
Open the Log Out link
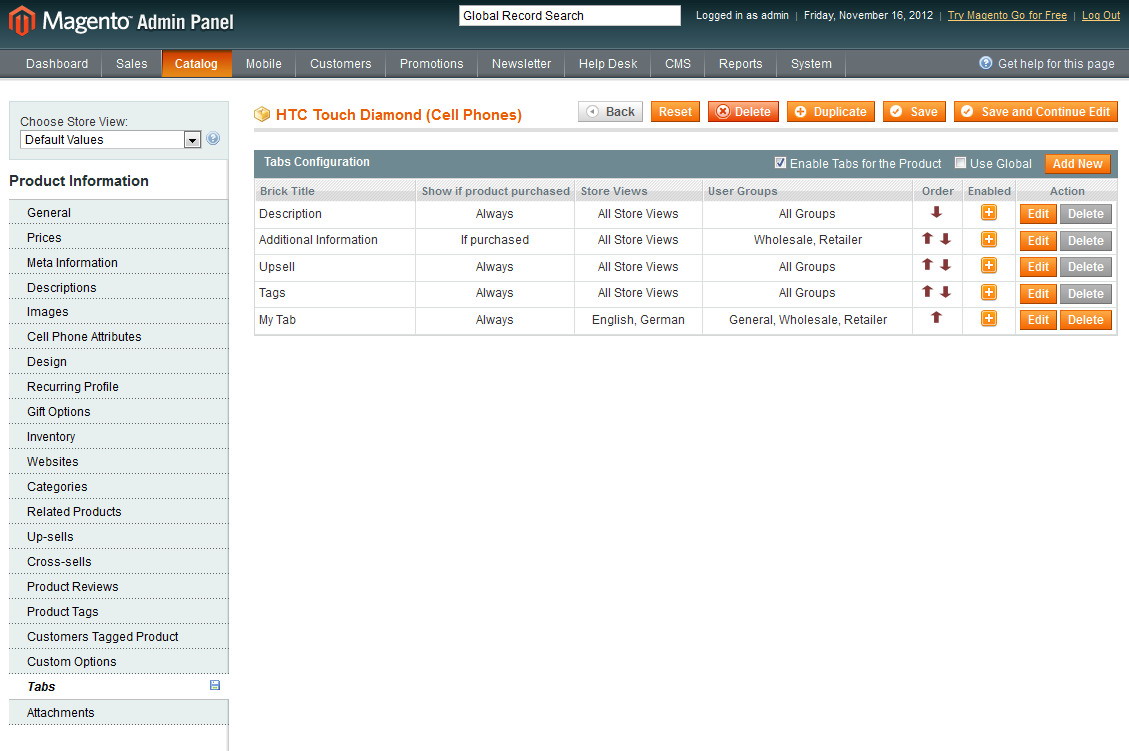pos(1100,16)
